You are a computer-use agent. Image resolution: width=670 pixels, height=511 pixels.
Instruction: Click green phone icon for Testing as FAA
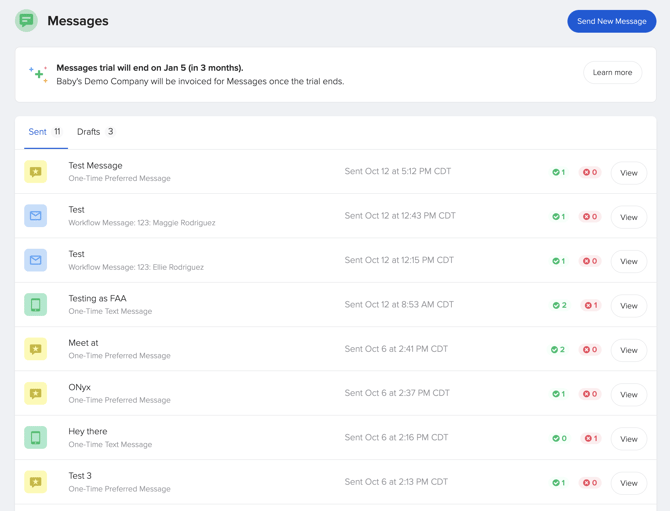36,305
